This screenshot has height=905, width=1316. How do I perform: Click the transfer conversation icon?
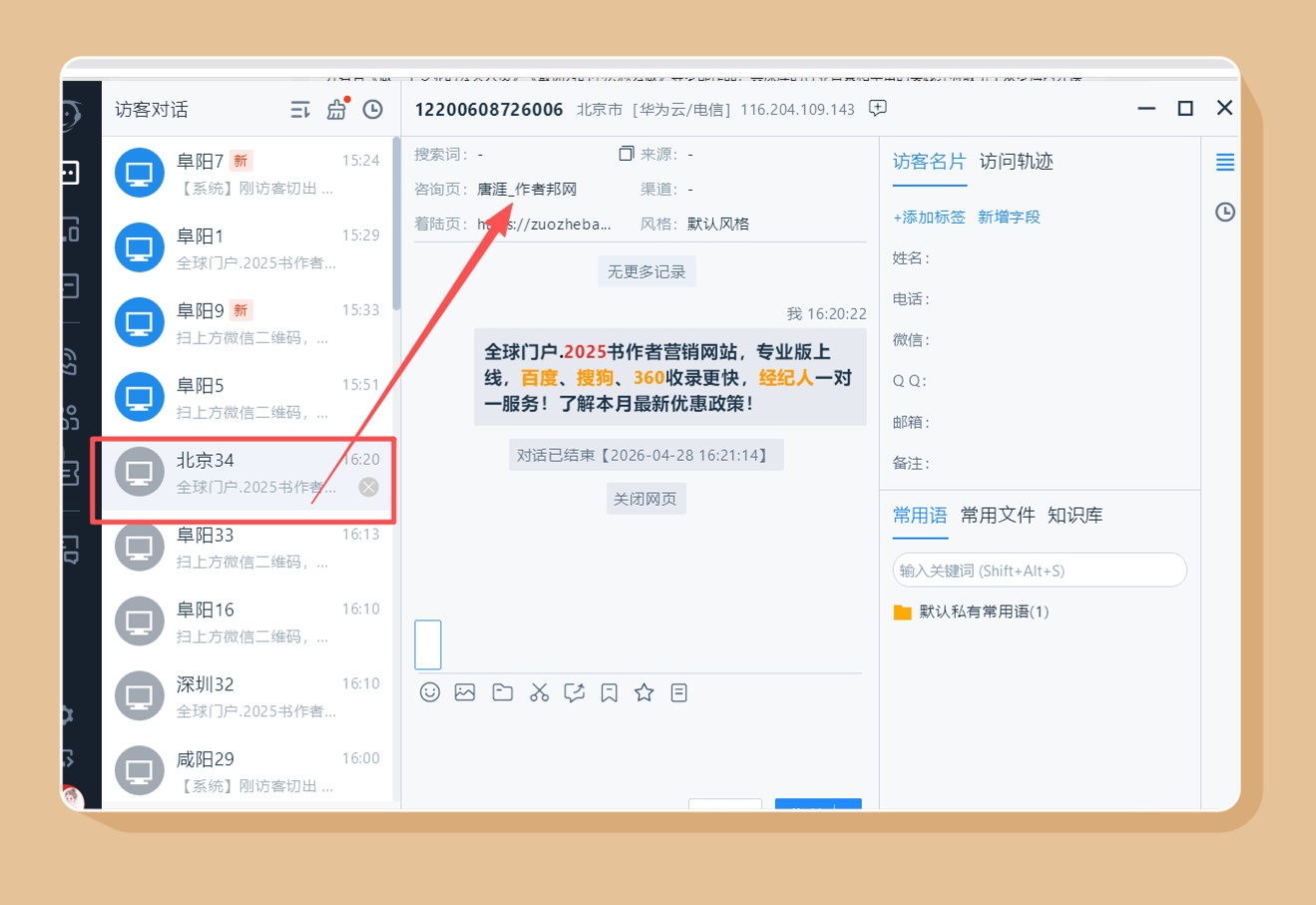click(575, 692)
